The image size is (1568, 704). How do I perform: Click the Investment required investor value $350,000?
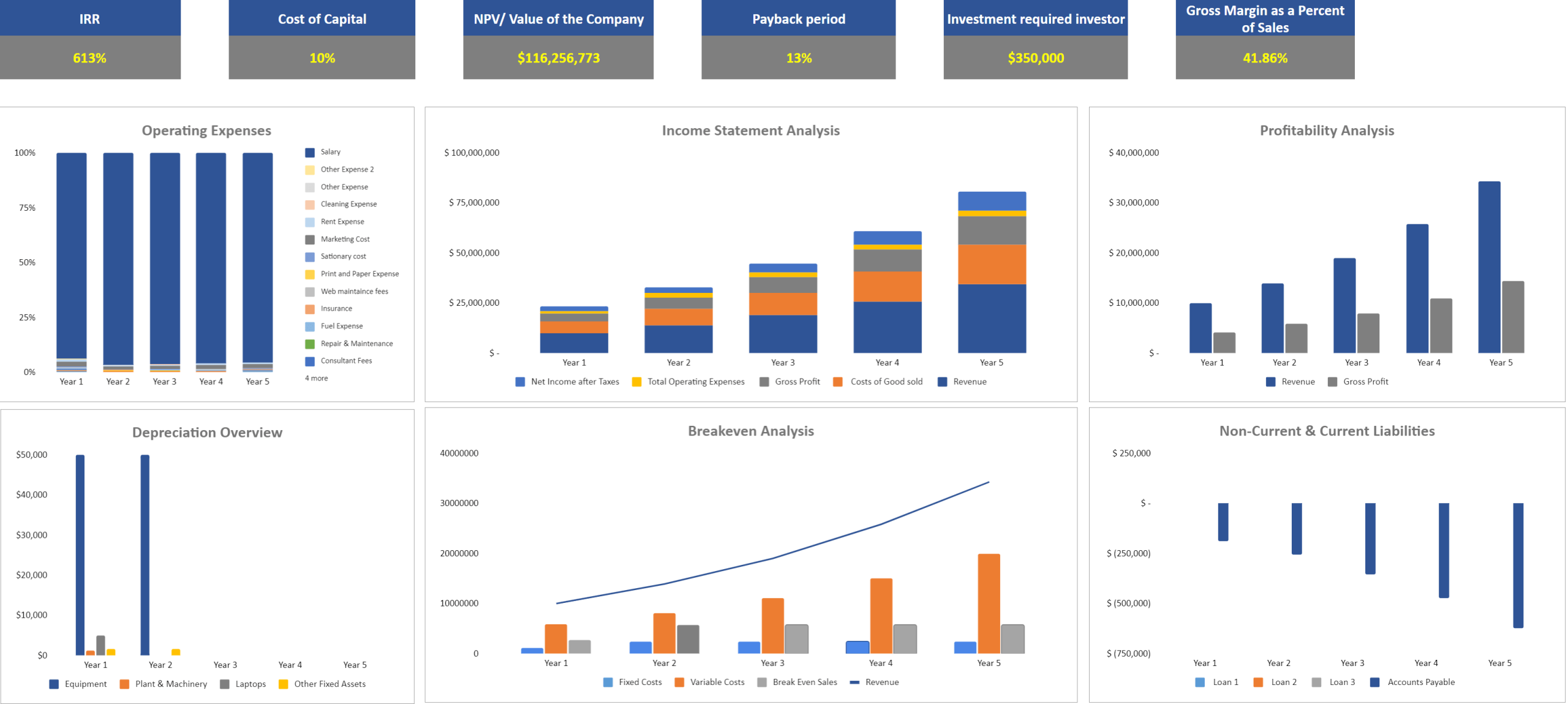click(x=1035, y=58)
